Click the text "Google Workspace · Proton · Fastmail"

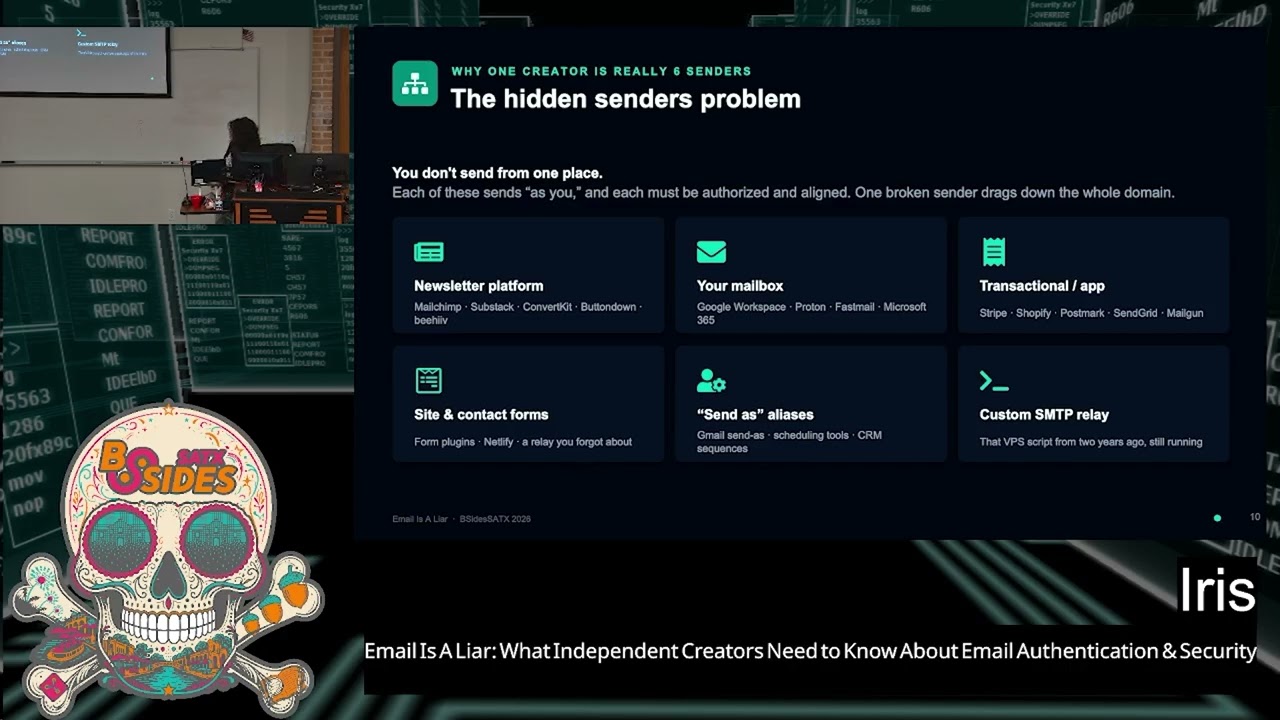787,307
